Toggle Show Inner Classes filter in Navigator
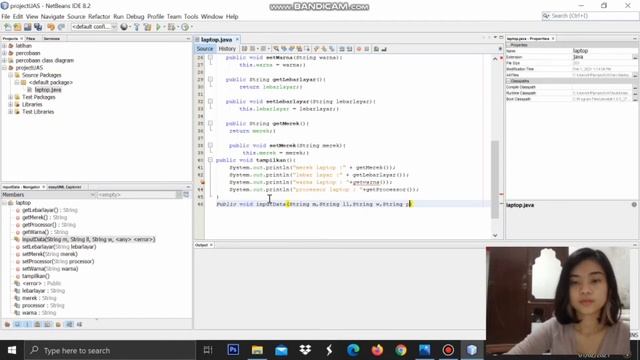640x360 pixels. (48, 324)
